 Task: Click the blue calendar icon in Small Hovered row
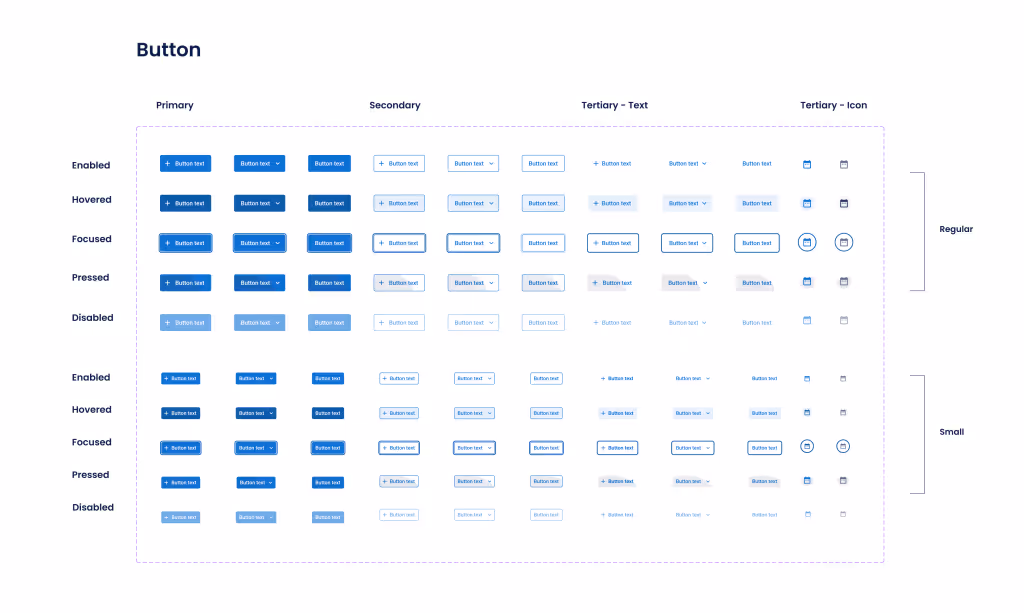point(807,413)
